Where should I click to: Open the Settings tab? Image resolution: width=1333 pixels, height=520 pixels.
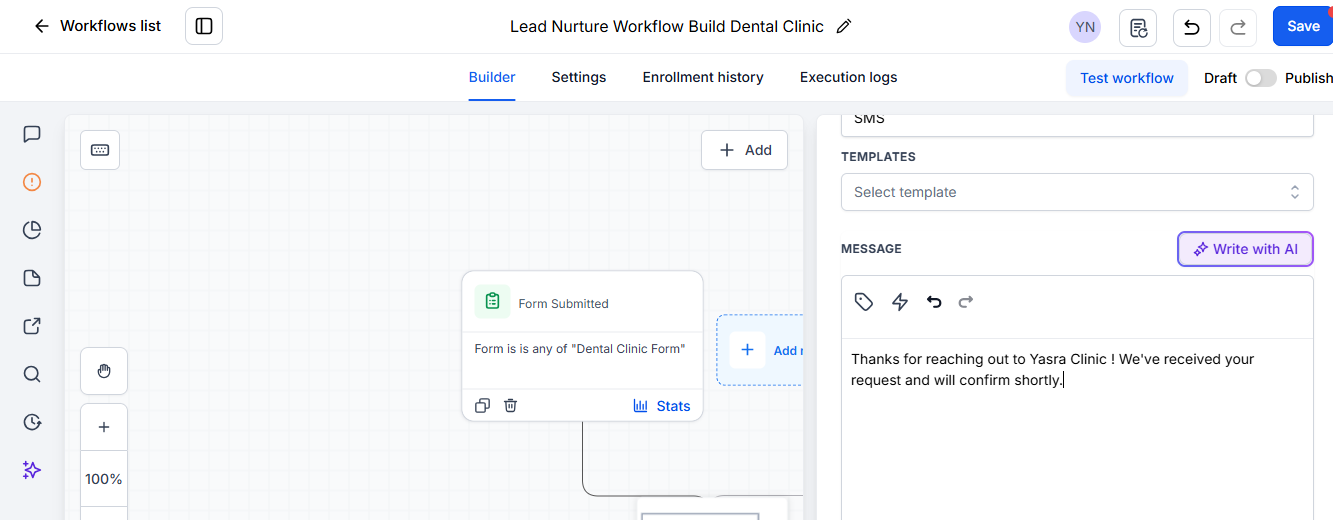coord(579,77)
